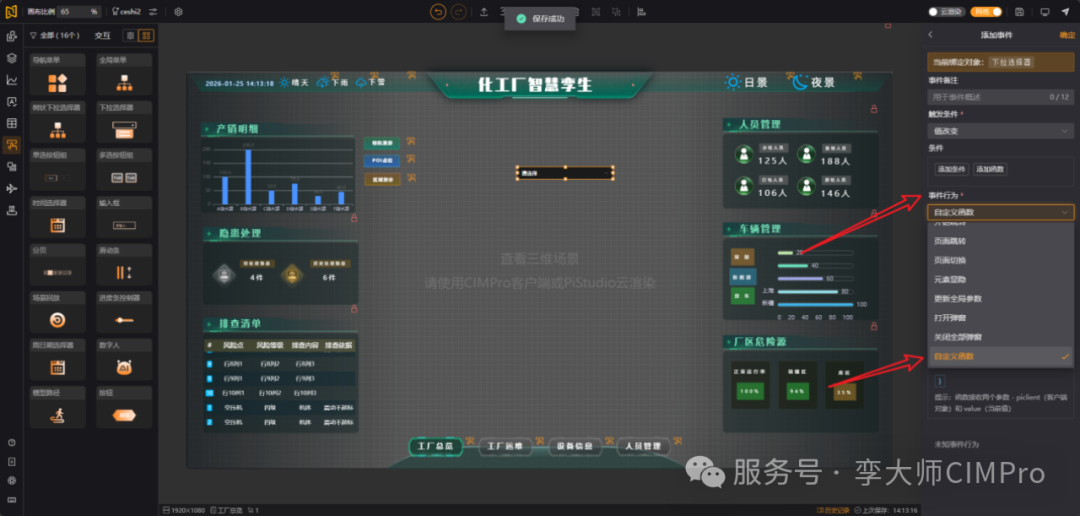Click the publish paper-plane icon
1080x516 pixels.
coord(1066,12)
